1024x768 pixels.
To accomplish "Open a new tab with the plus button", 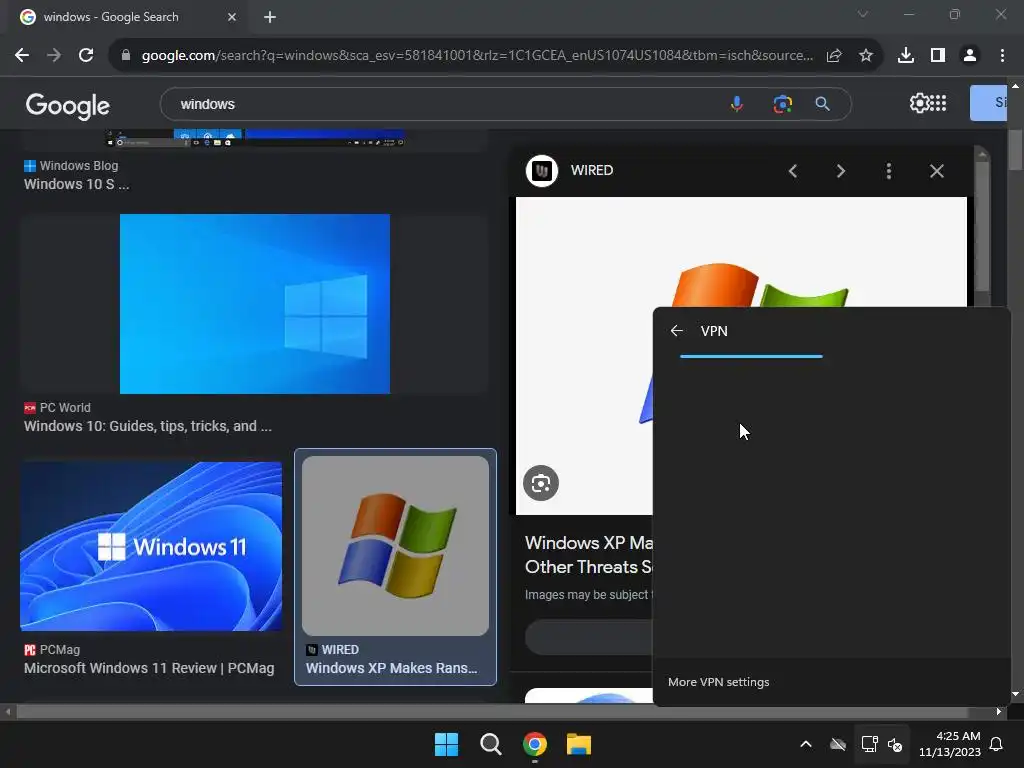I will 270,17.
